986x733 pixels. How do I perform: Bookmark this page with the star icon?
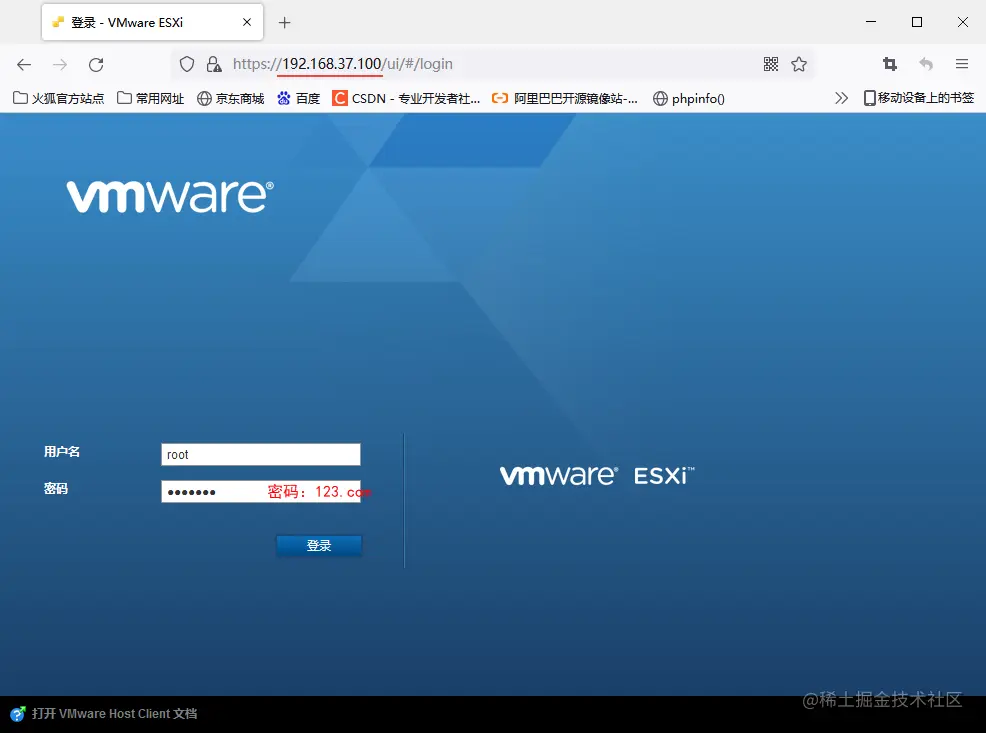[x=799, y=64]
